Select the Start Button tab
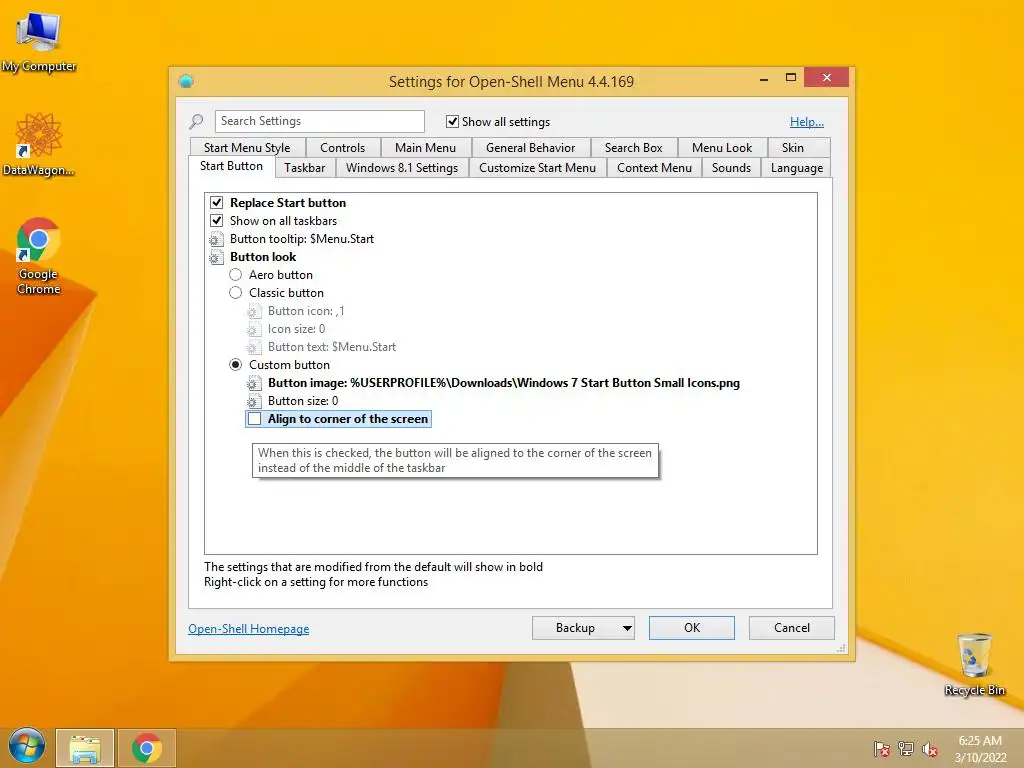Image resolution: width=1024 pixels, height=768 pixels. (231, 166)
